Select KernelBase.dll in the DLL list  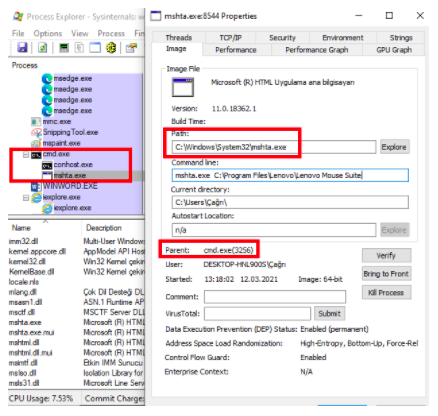click(31, 272)
